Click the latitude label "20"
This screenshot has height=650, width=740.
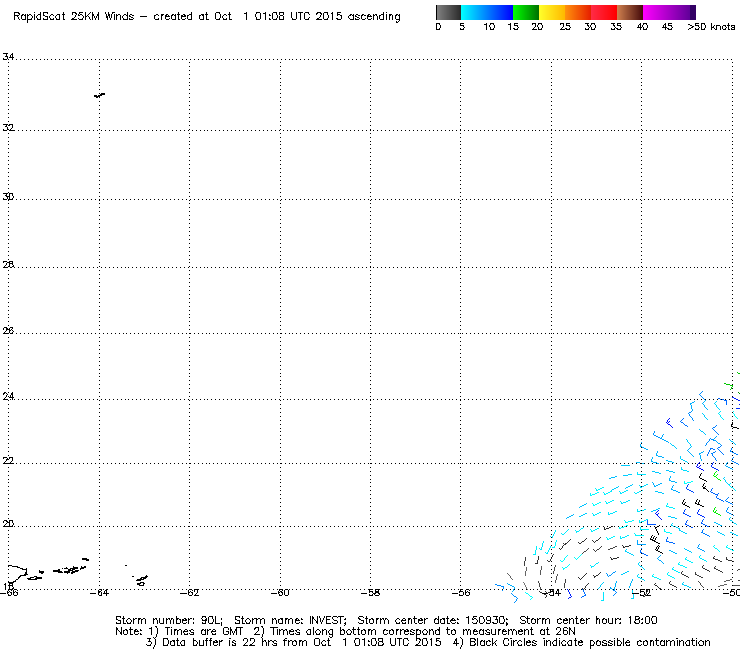coord(8,524)
